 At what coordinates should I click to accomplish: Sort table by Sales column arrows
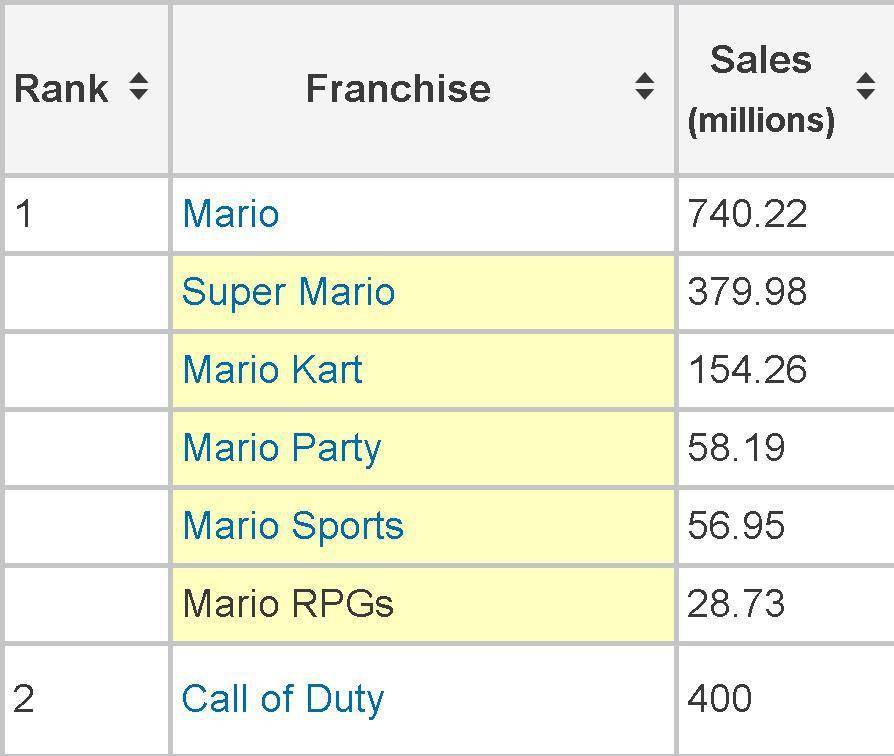[865, 86]
